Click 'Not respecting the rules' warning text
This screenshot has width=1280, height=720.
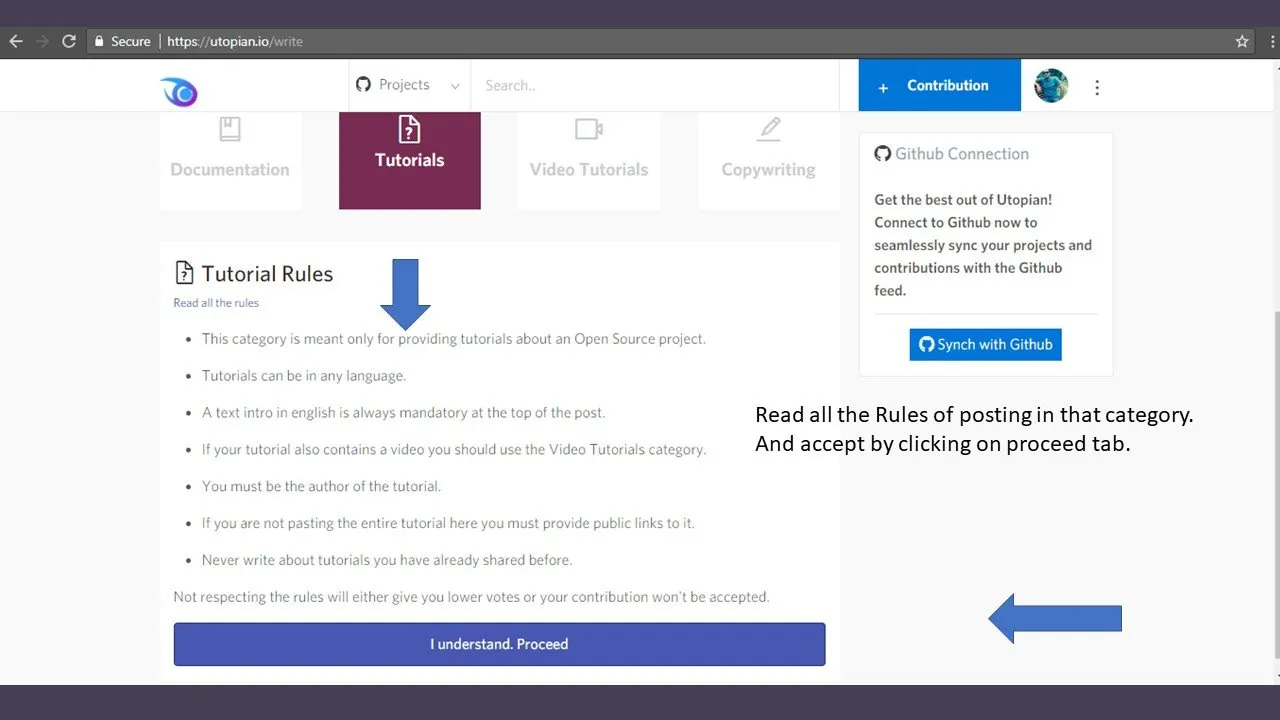coord(471,597)
